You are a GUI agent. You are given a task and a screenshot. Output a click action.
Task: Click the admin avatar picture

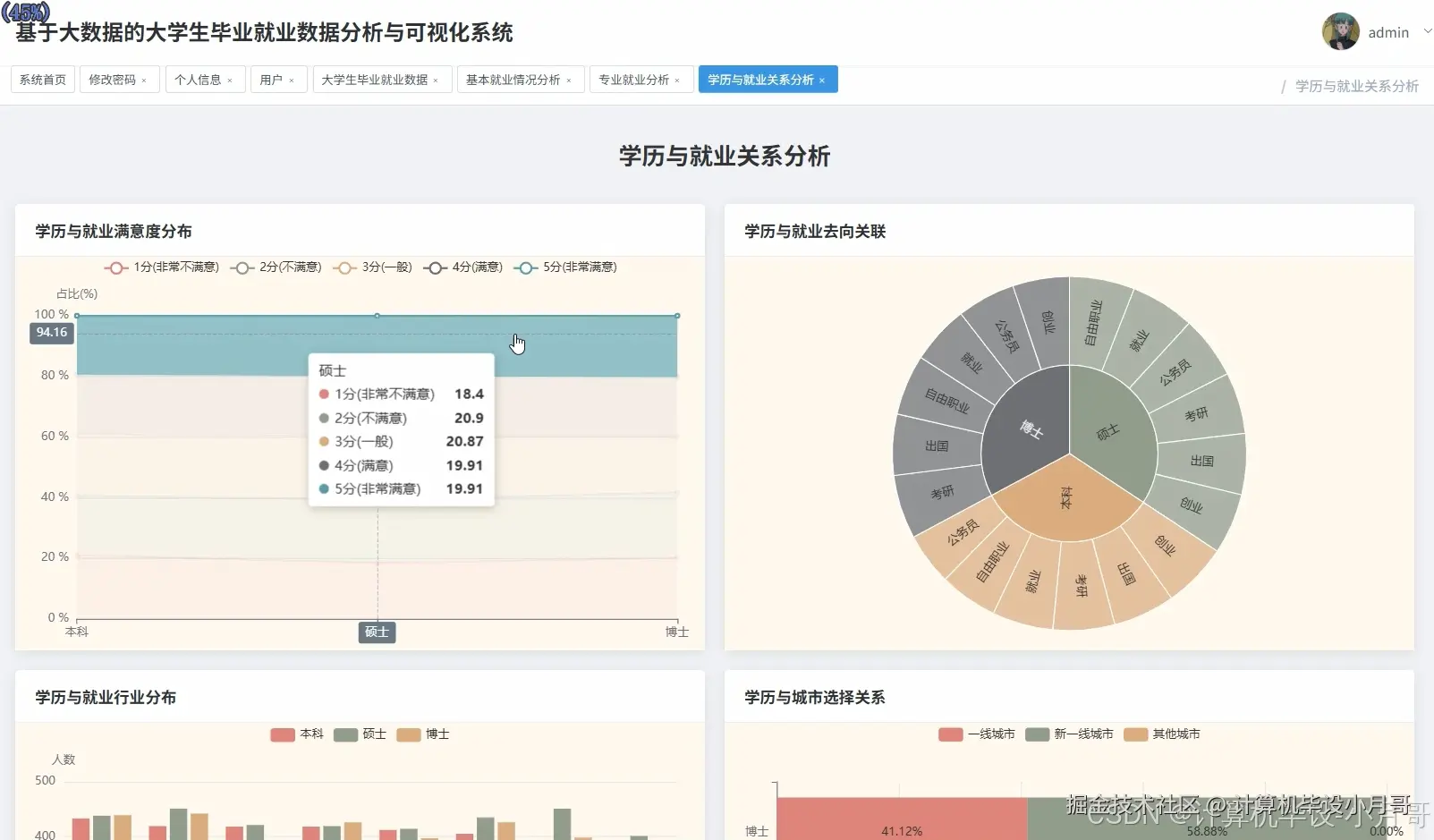coord(1340,32)
